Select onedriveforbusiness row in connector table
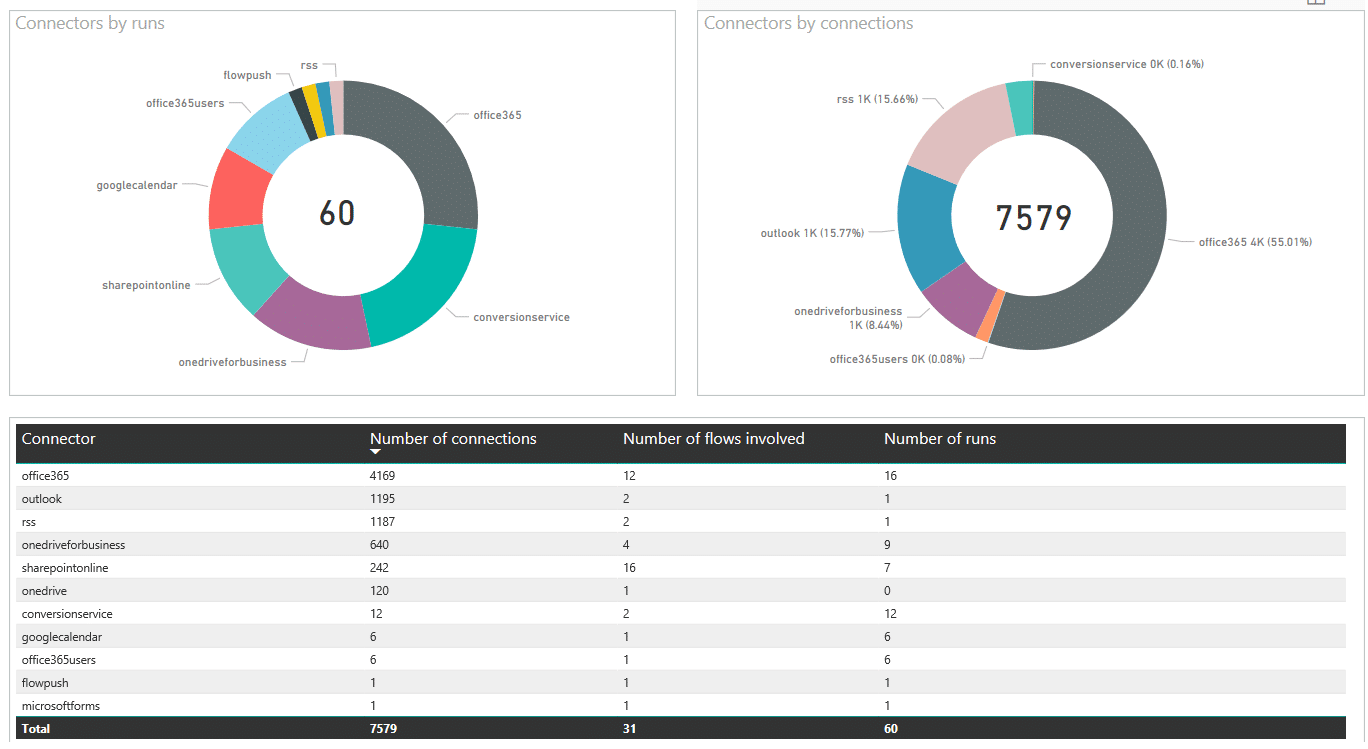Viewport: 1368px width, 749px height. (680, 545)
